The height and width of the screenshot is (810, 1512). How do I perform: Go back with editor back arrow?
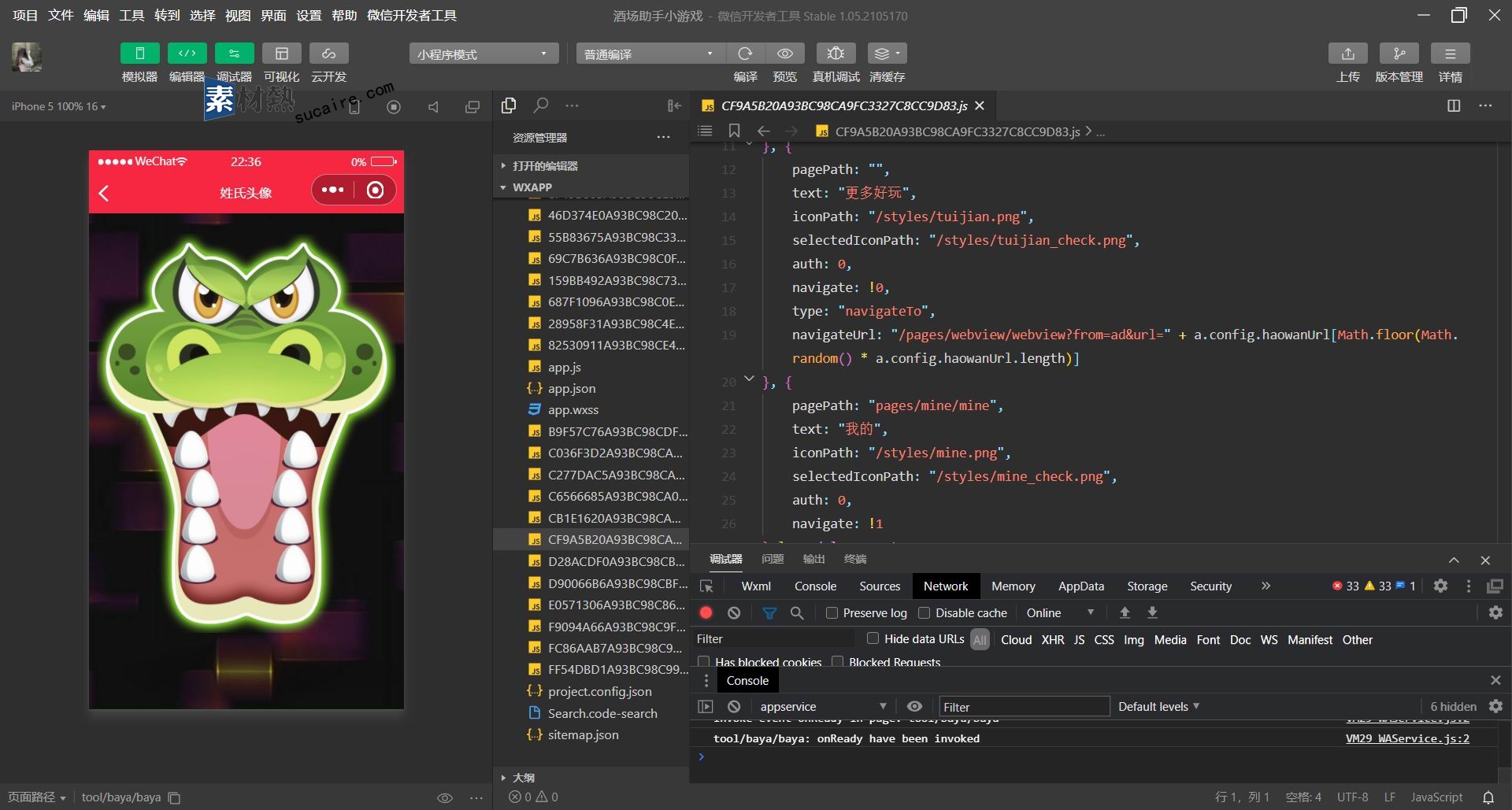point(763,131)
